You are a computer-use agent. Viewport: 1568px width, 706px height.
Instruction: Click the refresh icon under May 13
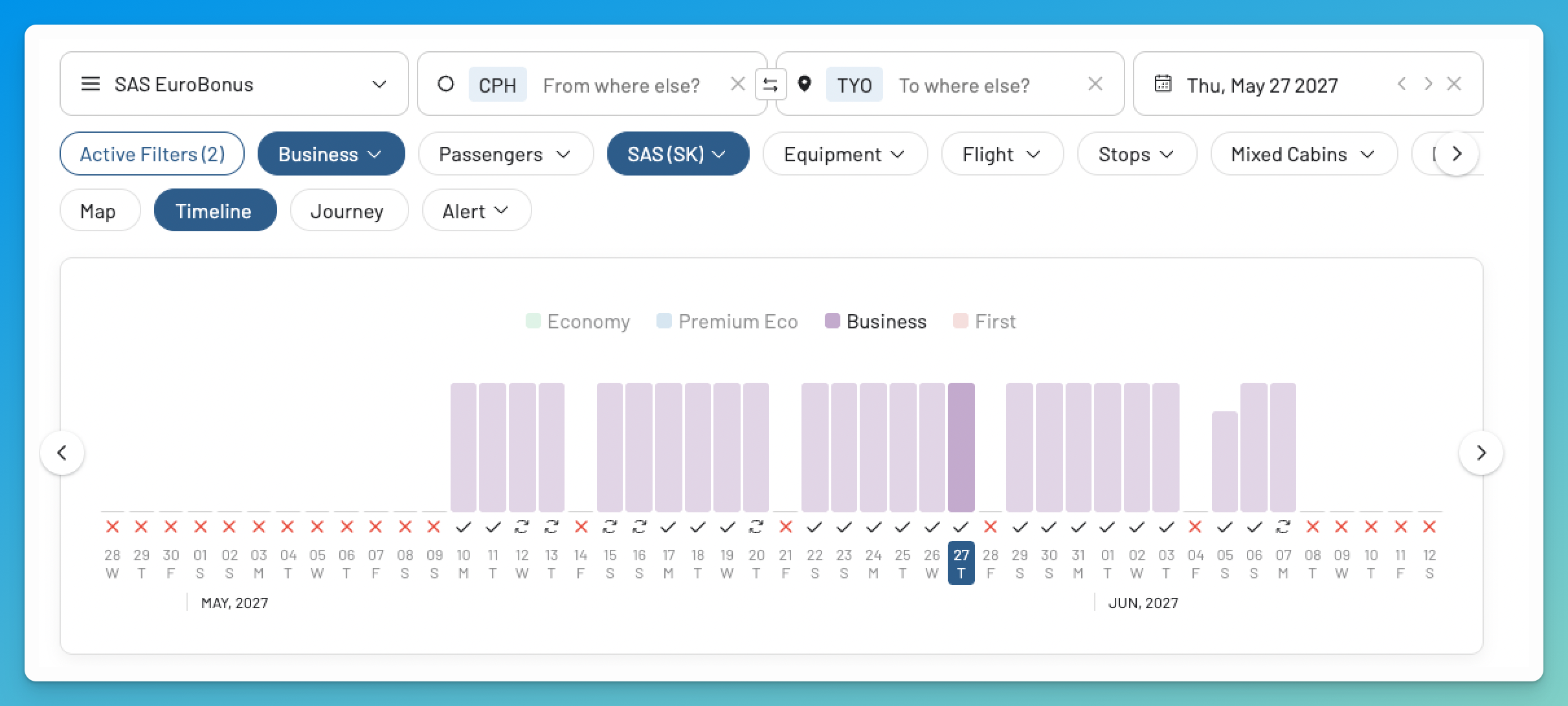(x=552, y=527)
